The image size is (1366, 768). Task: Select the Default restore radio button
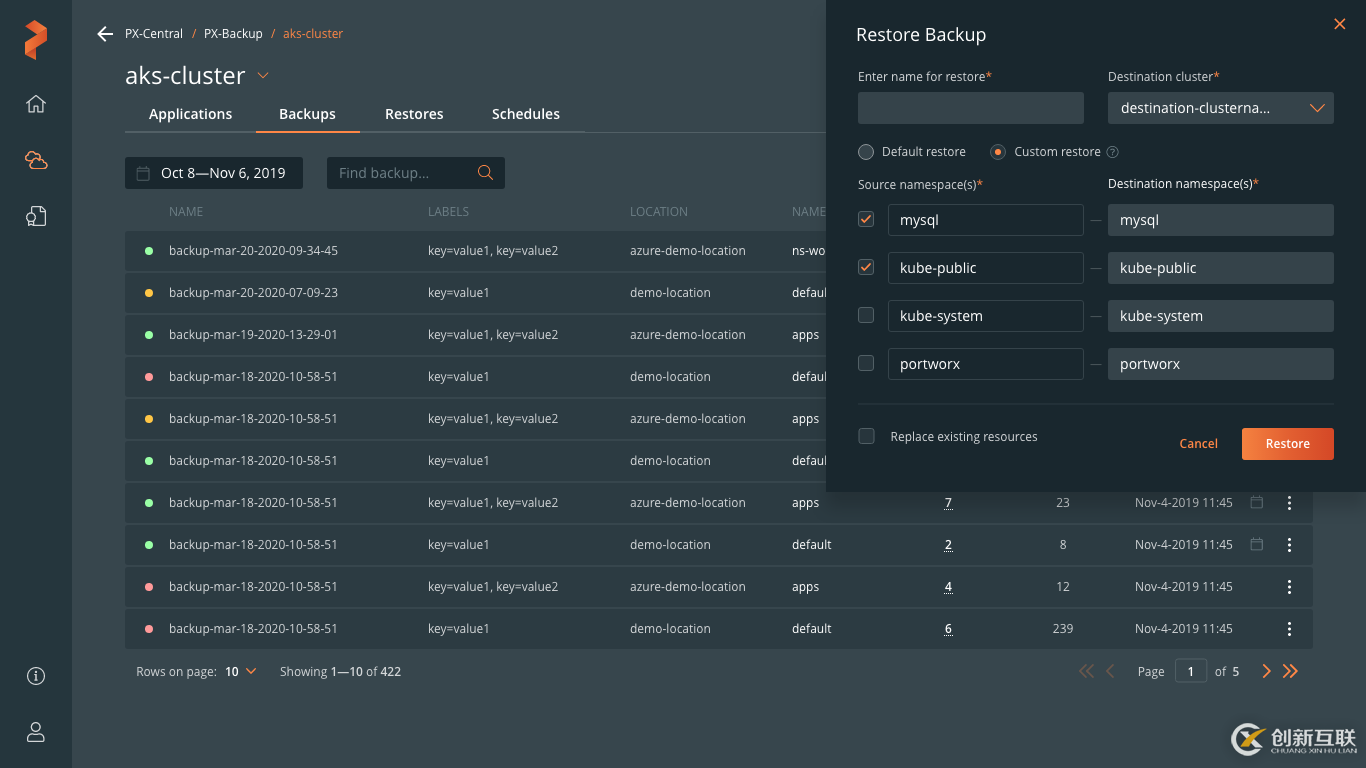(866, 152)
